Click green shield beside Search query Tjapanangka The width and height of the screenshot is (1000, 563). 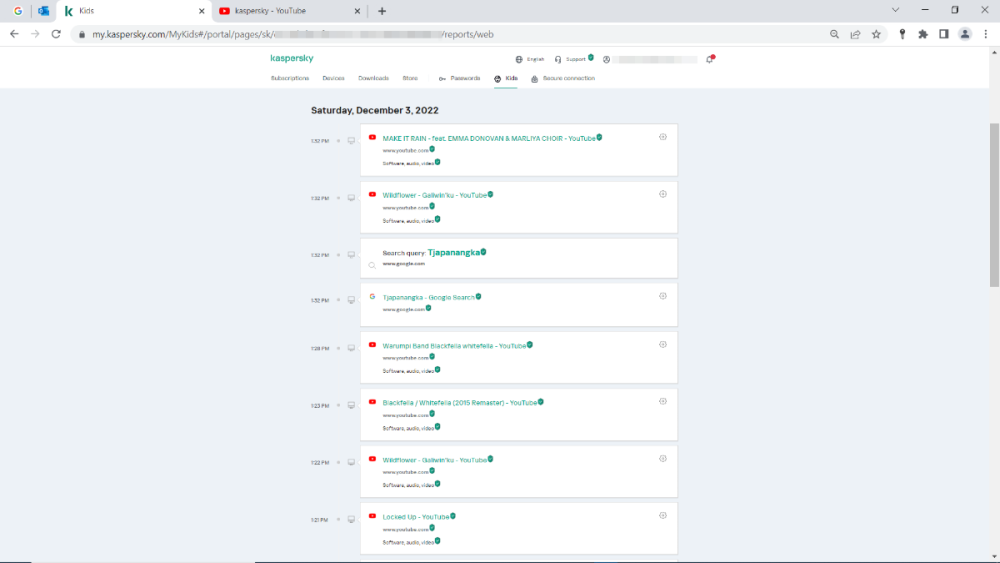tap(483, 252)
